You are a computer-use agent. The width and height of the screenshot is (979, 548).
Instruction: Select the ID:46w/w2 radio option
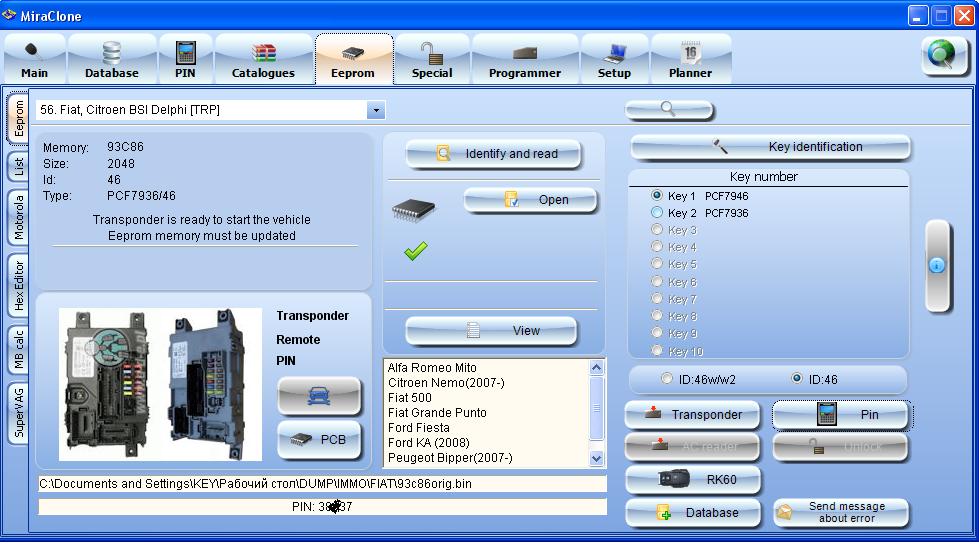click(x=667, y=379)
